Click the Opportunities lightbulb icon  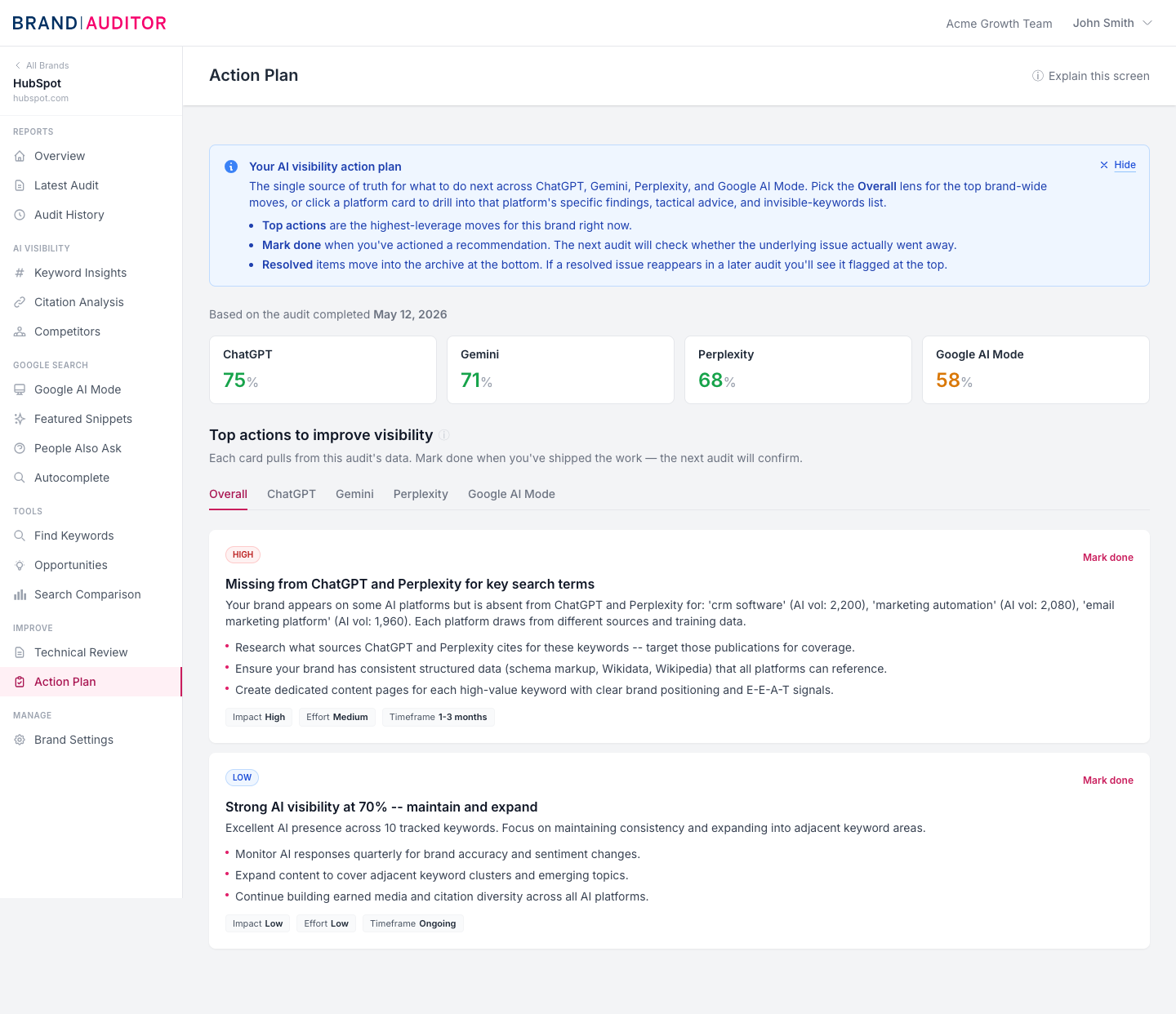pyautogui.click(x=20, y=565)
